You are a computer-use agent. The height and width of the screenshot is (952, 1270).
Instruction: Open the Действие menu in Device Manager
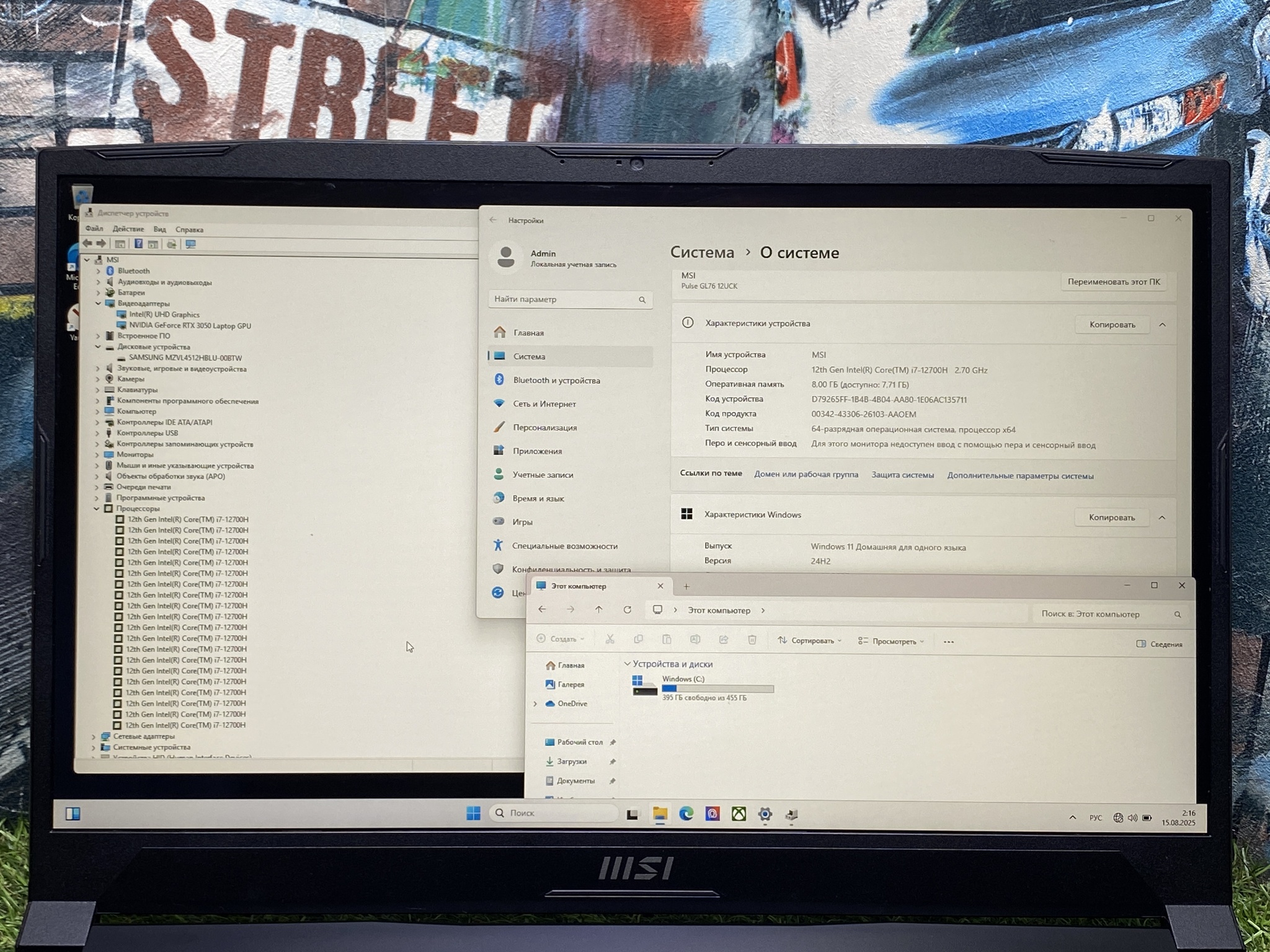(128, 229)
